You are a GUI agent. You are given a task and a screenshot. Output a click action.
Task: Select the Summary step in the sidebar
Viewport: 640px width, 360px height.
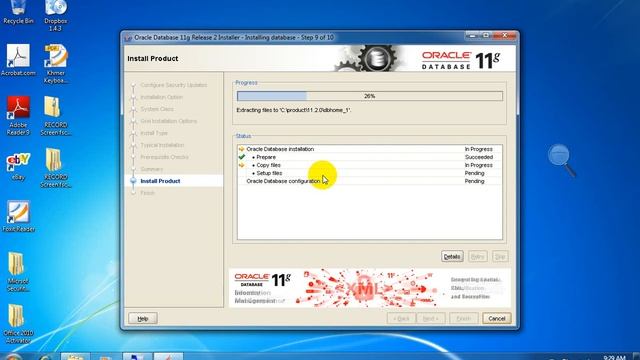[151, 169]
